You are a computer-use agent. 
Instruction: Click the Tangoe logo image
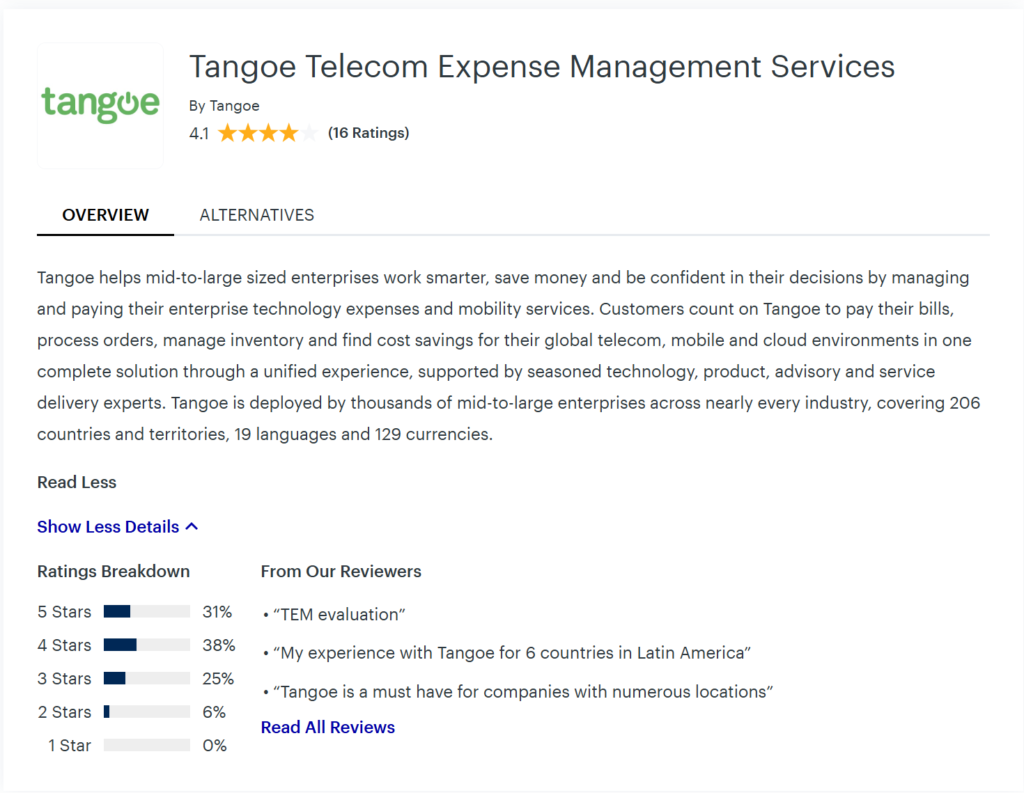coord(99,104)
